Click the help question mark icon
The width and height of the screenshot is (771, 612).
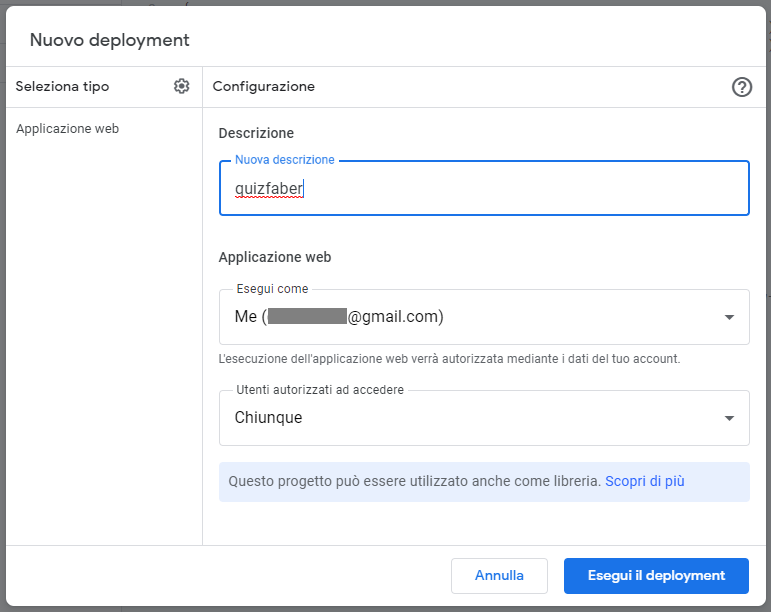click(x=741, y=87)
